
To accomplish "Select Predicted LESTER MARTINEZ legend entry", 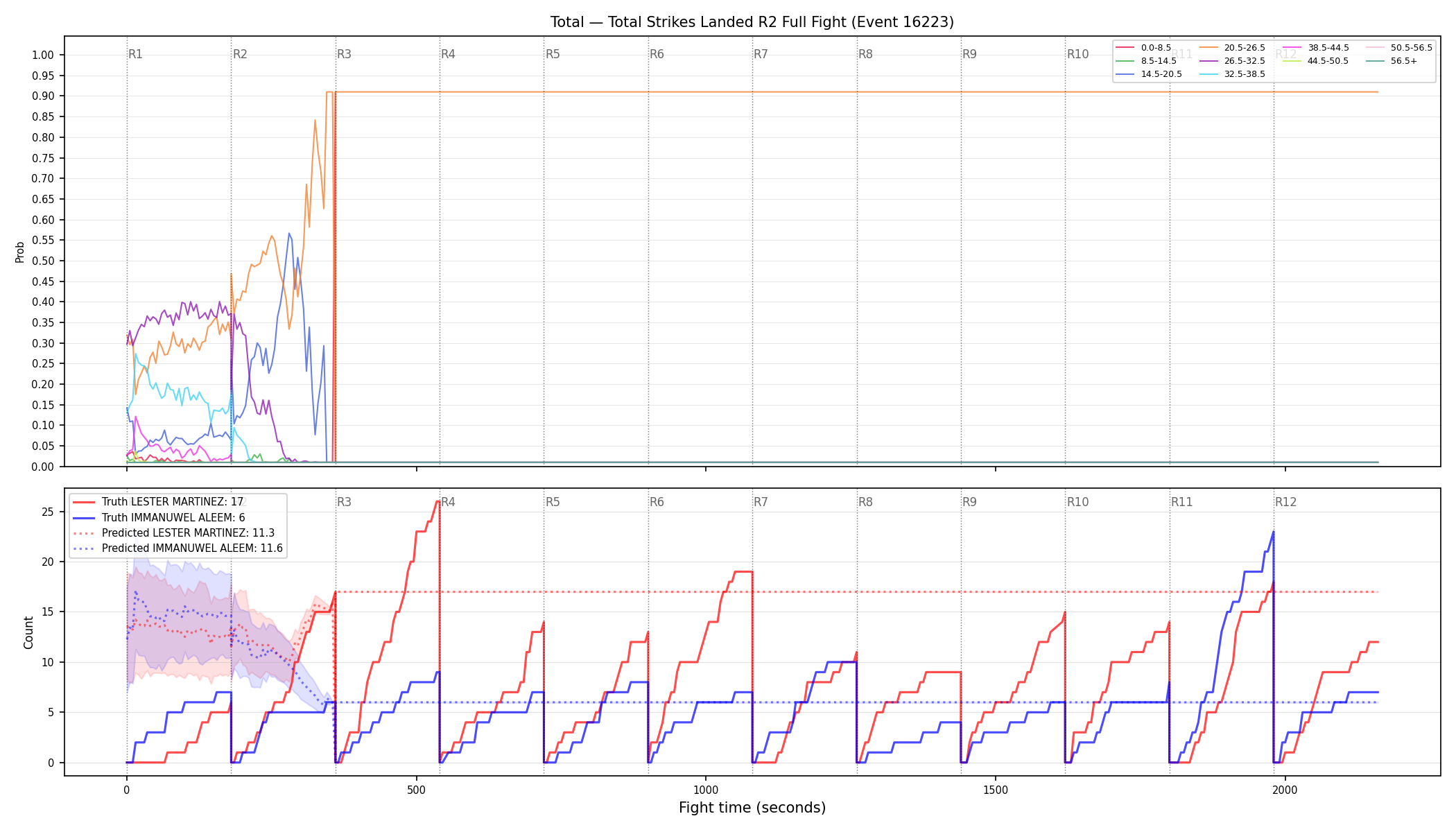I will (x=173, y=532).
